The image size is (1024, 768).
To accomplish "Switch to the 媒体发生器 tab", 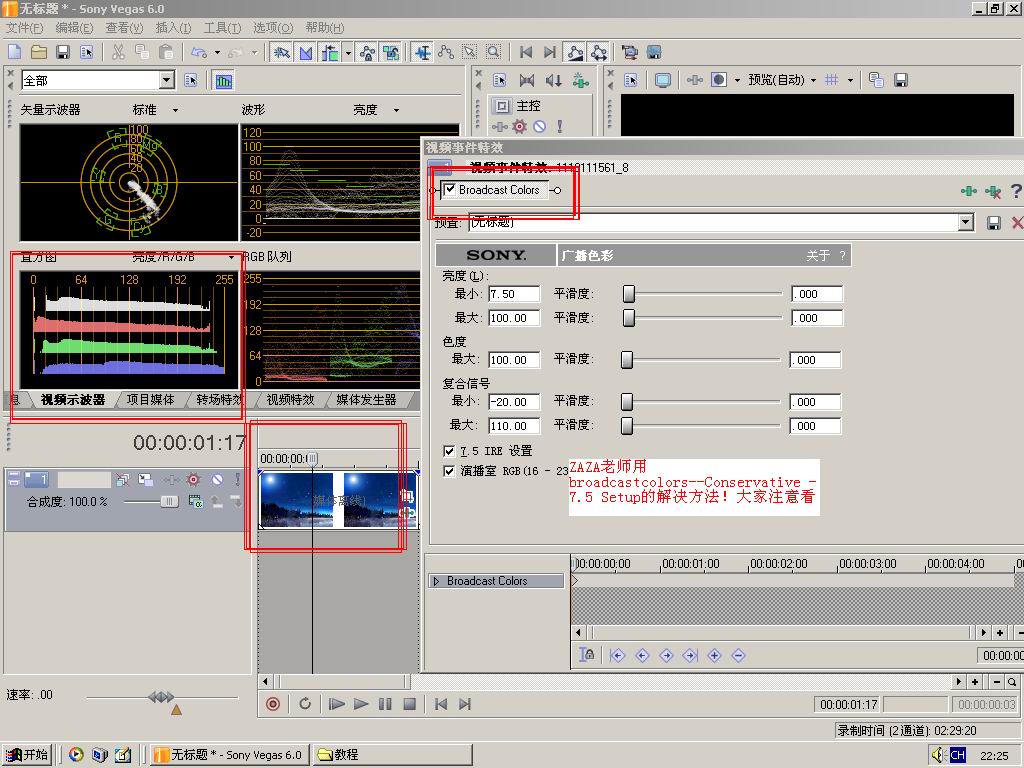I will click(366, 400).
